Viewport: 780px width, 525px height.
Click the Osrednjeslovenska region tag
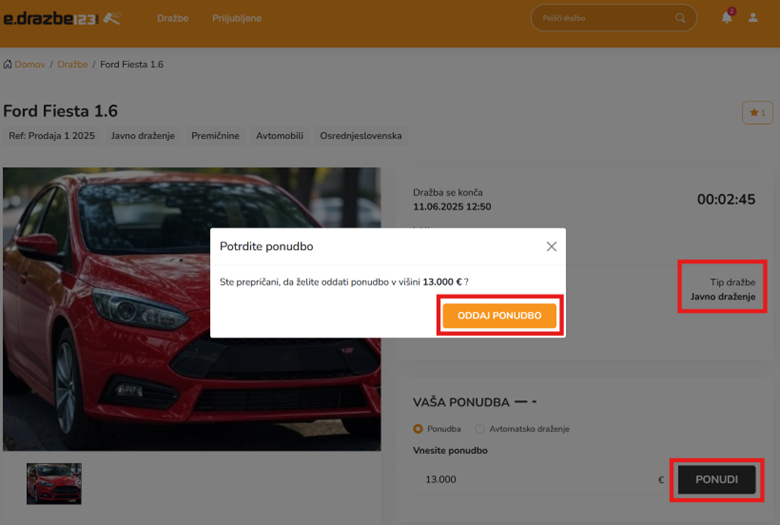click(x=360, y=136)
